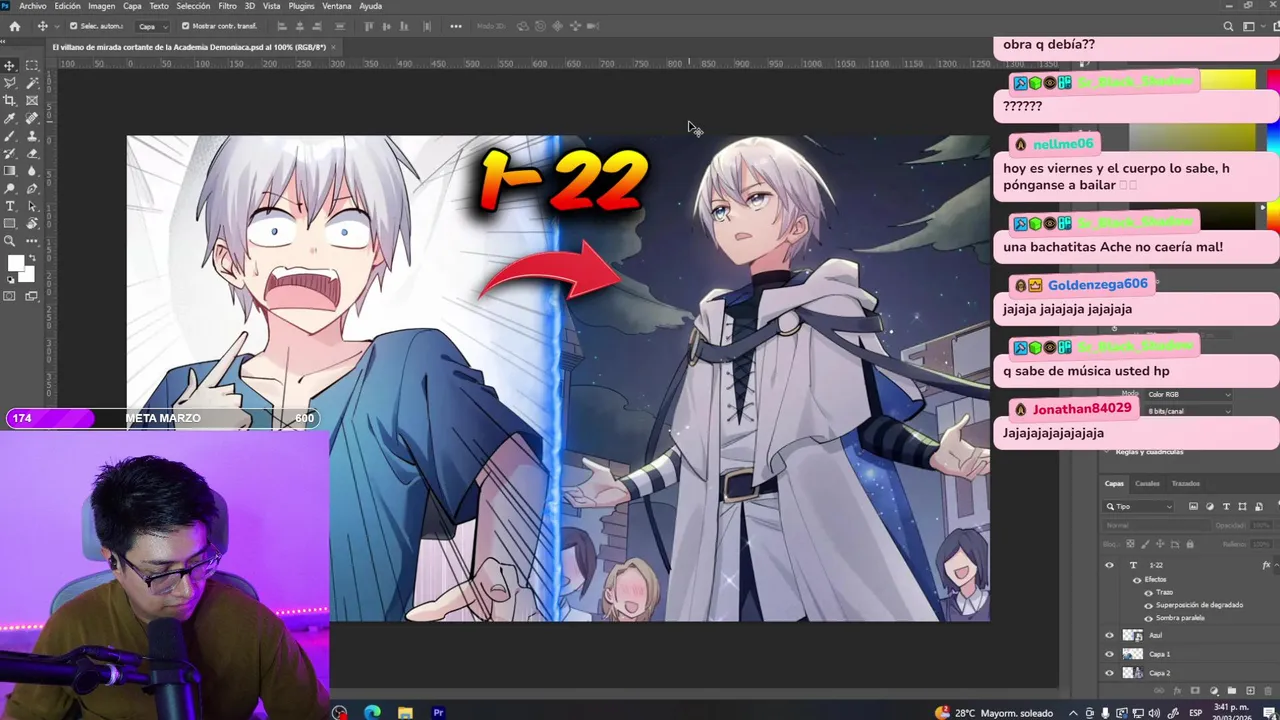Image resolution: width=1280 pixels, height=720 pixels.
Task: Hide the Efectos group of the t-22 layer
Action: click(1136, 580)
